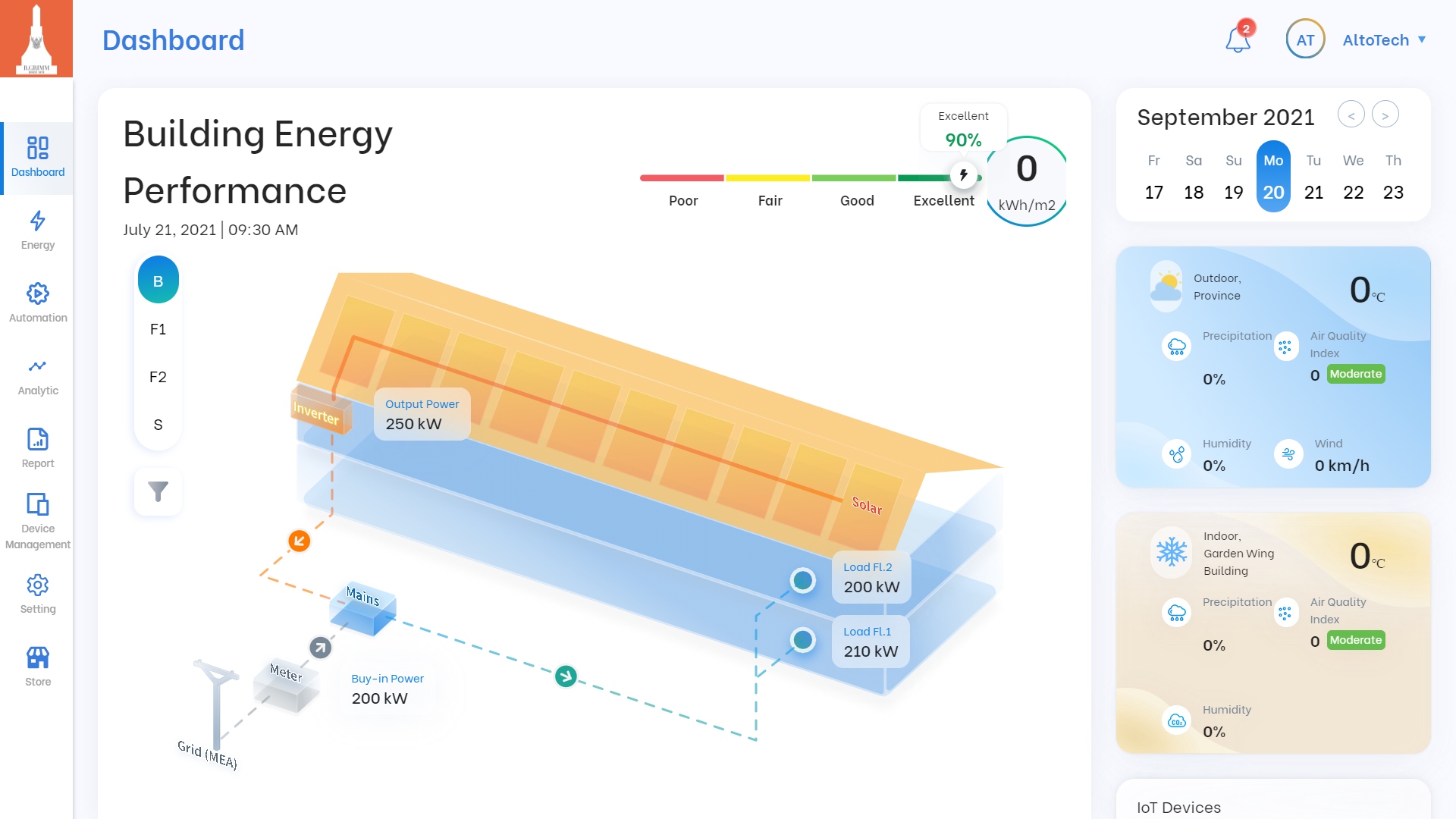
Task: Go to Automation in sidebar
Action: click(x=38, y=303)
